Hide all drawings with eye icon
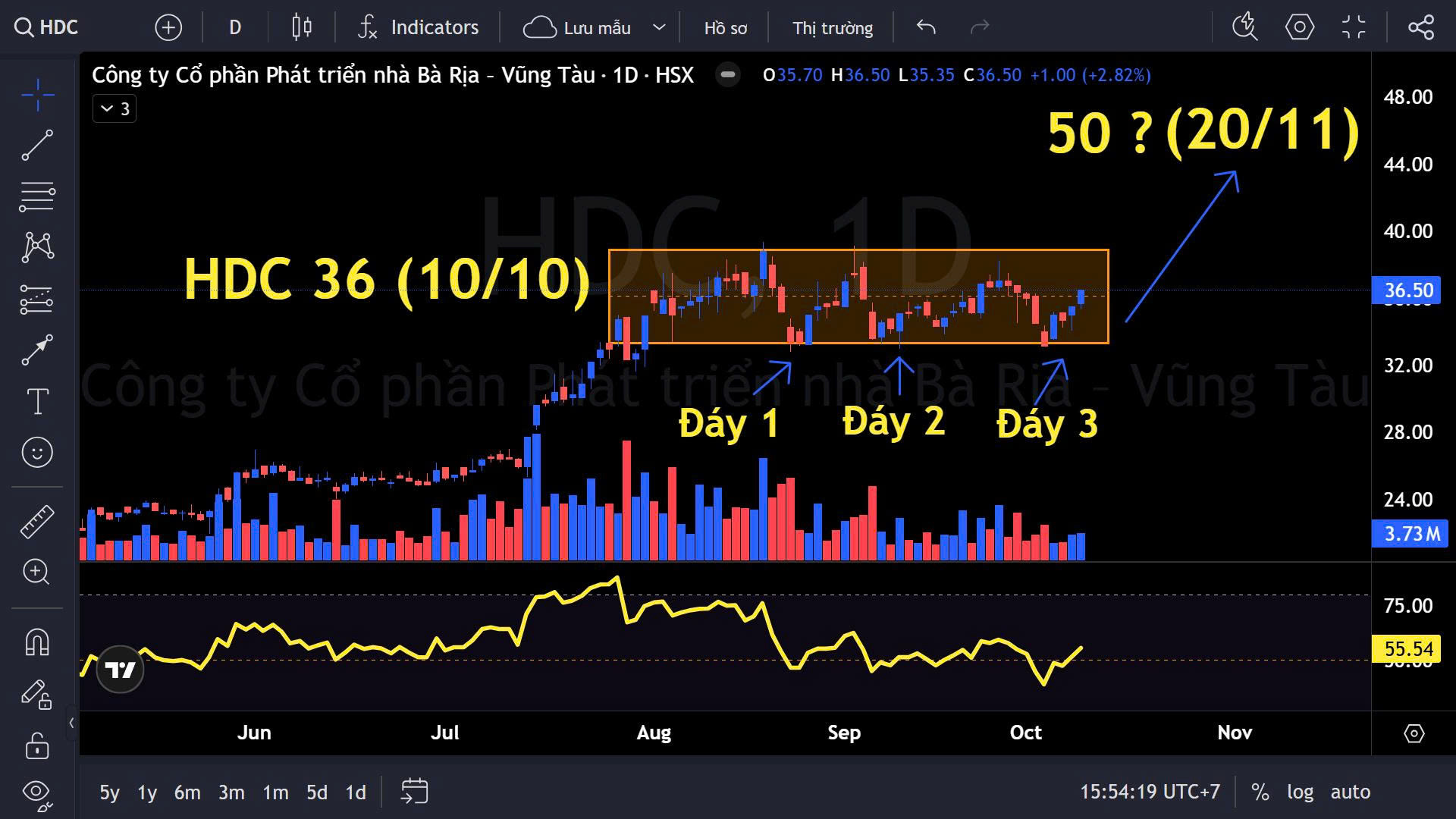This screenshot has height=819, width=1456. [x=37, y=792]
